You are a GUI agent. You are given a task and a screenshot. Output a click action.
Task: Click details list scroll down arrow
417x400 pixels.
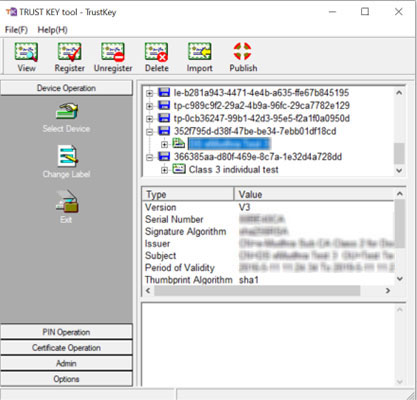pyautogui.click(x=400, y=279)
